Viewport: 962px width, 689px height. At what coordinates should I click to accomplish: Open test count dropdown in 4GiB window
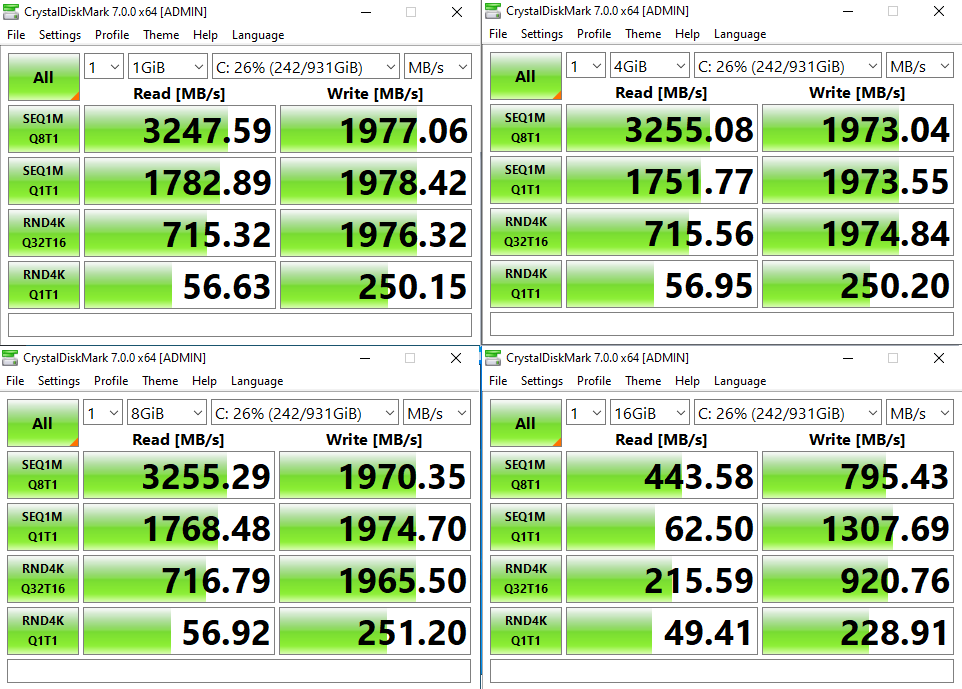(585, 66)
